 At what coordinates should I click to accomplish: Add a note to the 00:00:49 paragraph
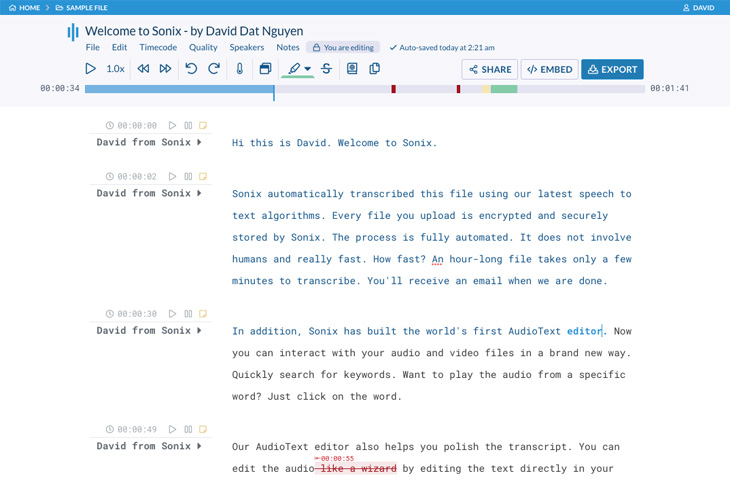tap(203, 429)
